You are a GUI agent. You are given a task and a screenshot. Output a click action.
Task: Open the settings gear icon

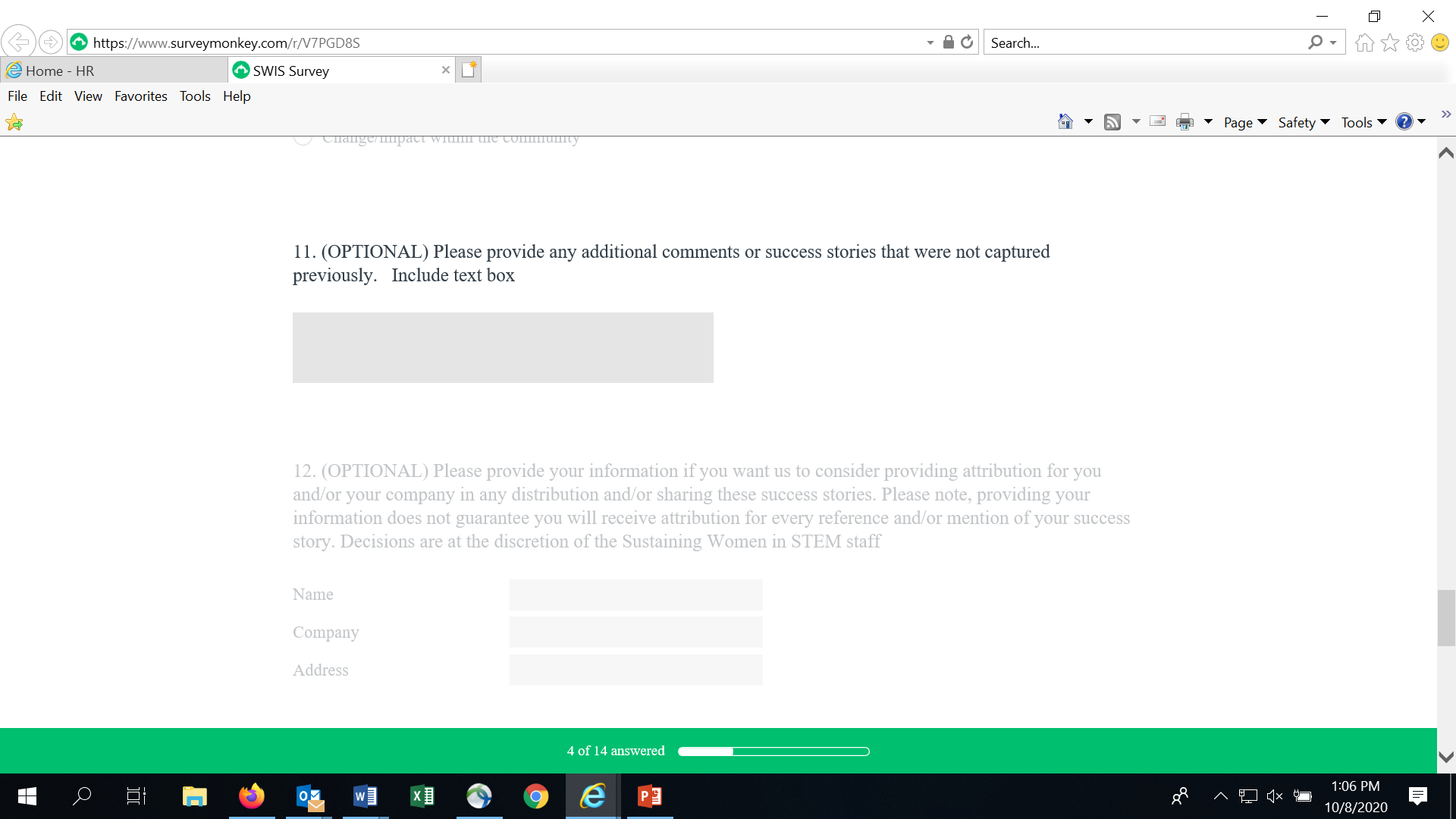[1414, 42]
